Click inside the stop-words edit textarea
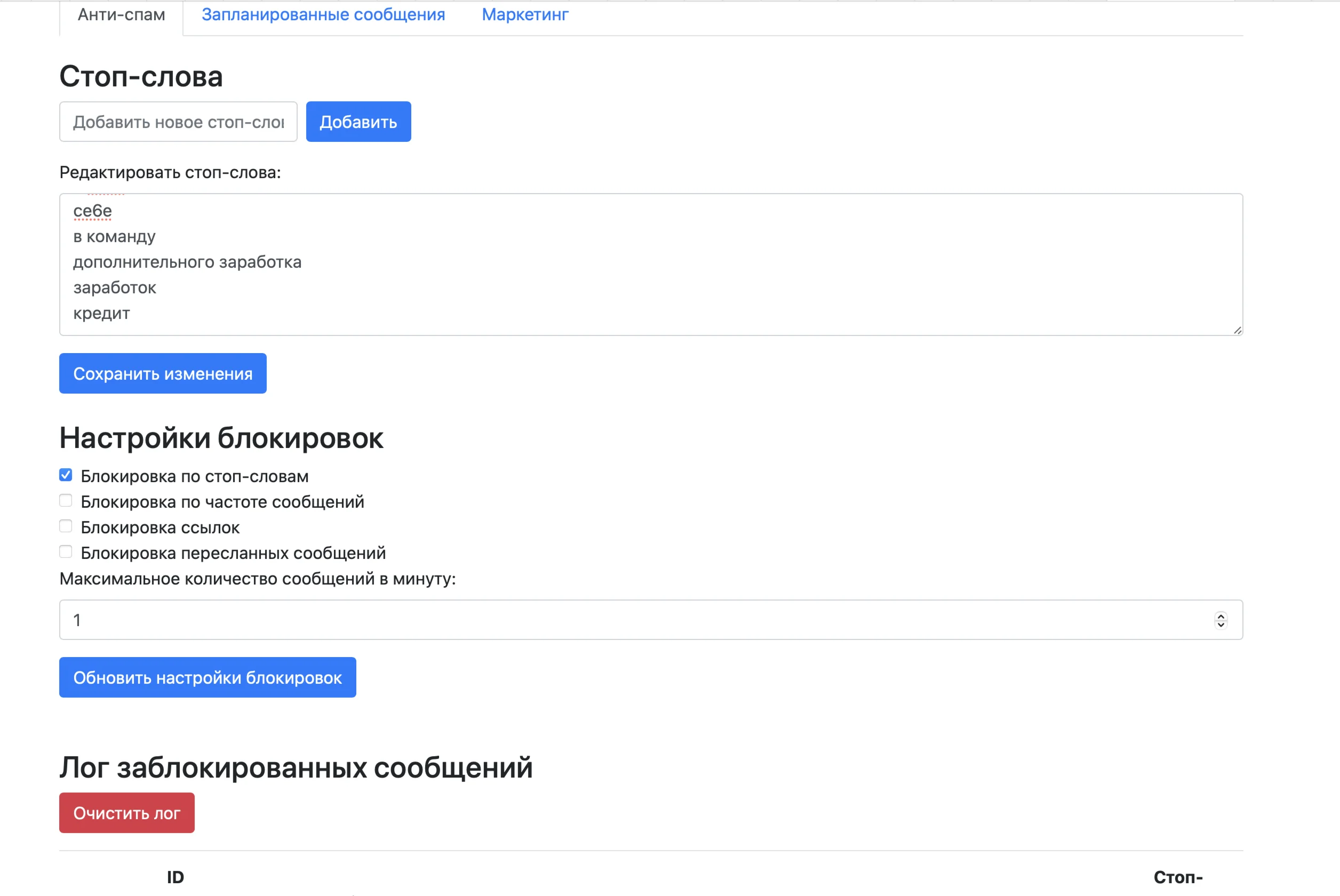The height and width of the screenshot is (896, 1340). [x=650, y=263]
